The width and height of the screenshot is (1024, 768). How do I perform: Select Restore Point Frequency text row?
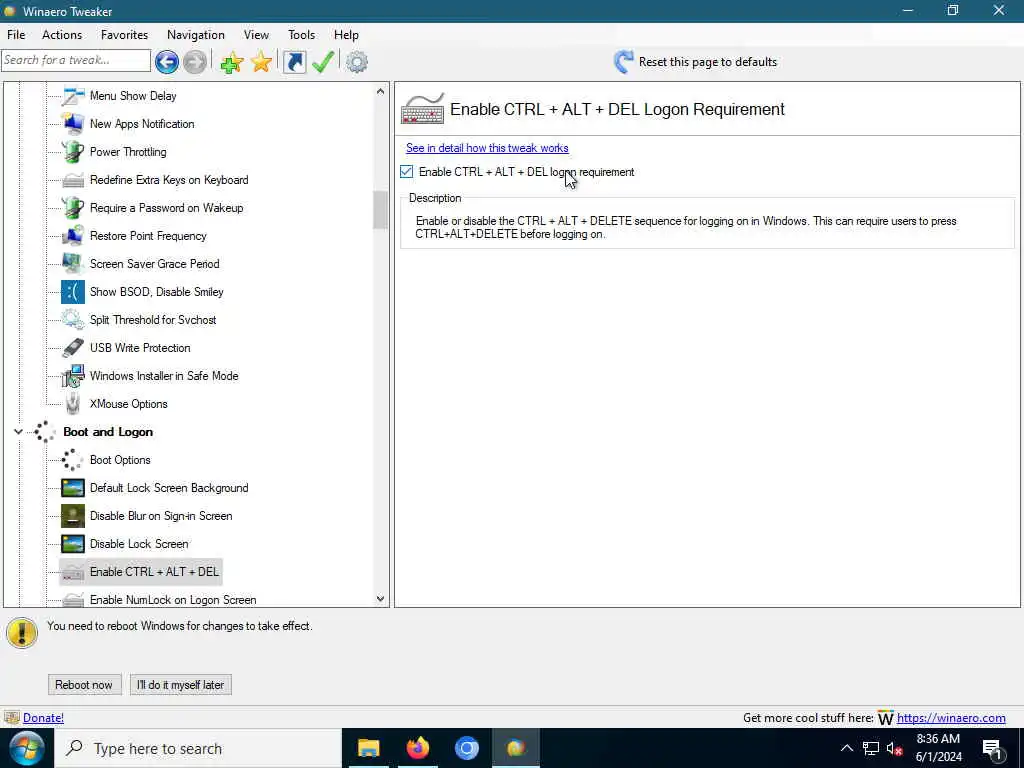(x=148, y=236)
